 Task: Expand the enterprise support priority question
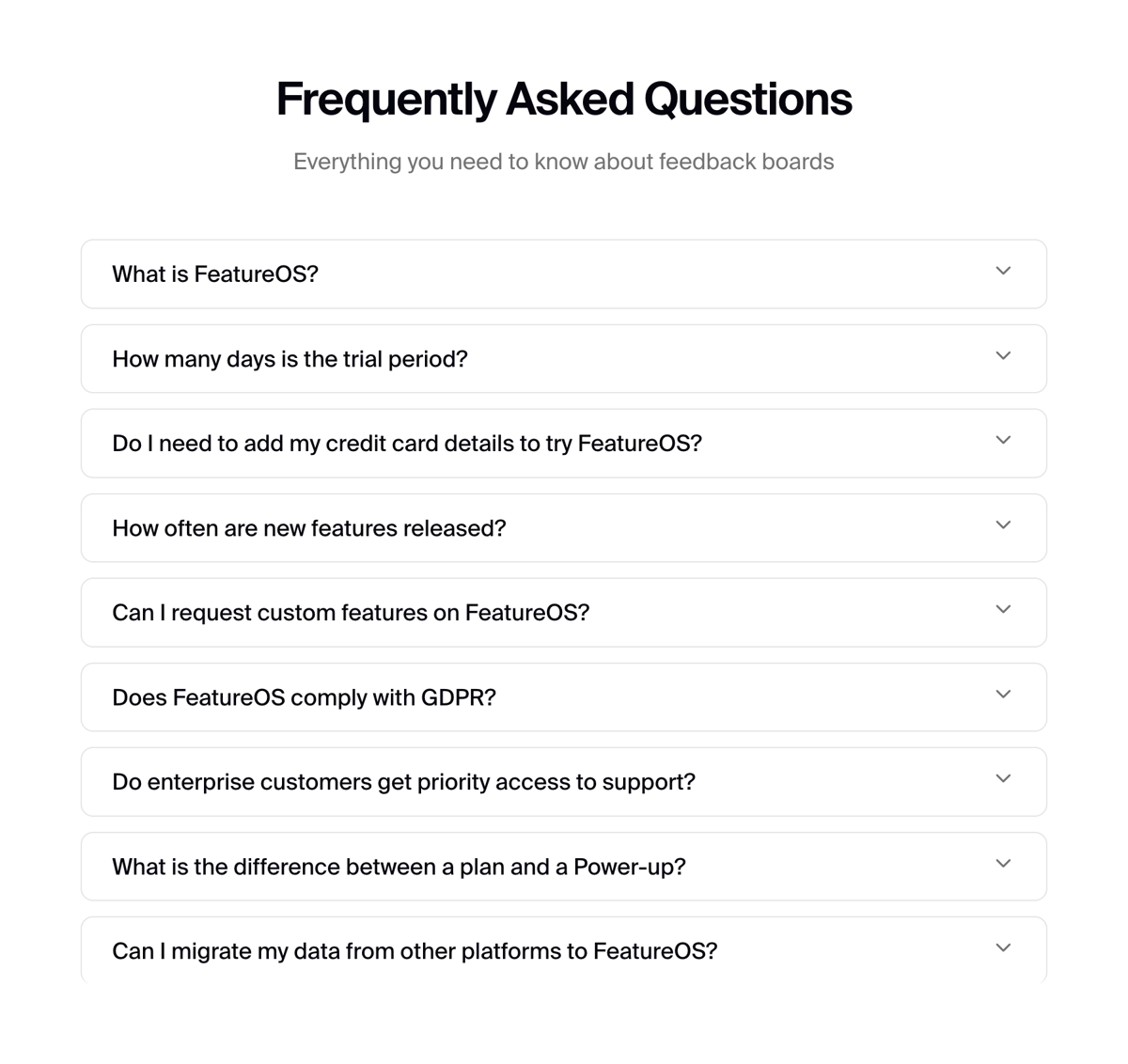pos(564,781)
